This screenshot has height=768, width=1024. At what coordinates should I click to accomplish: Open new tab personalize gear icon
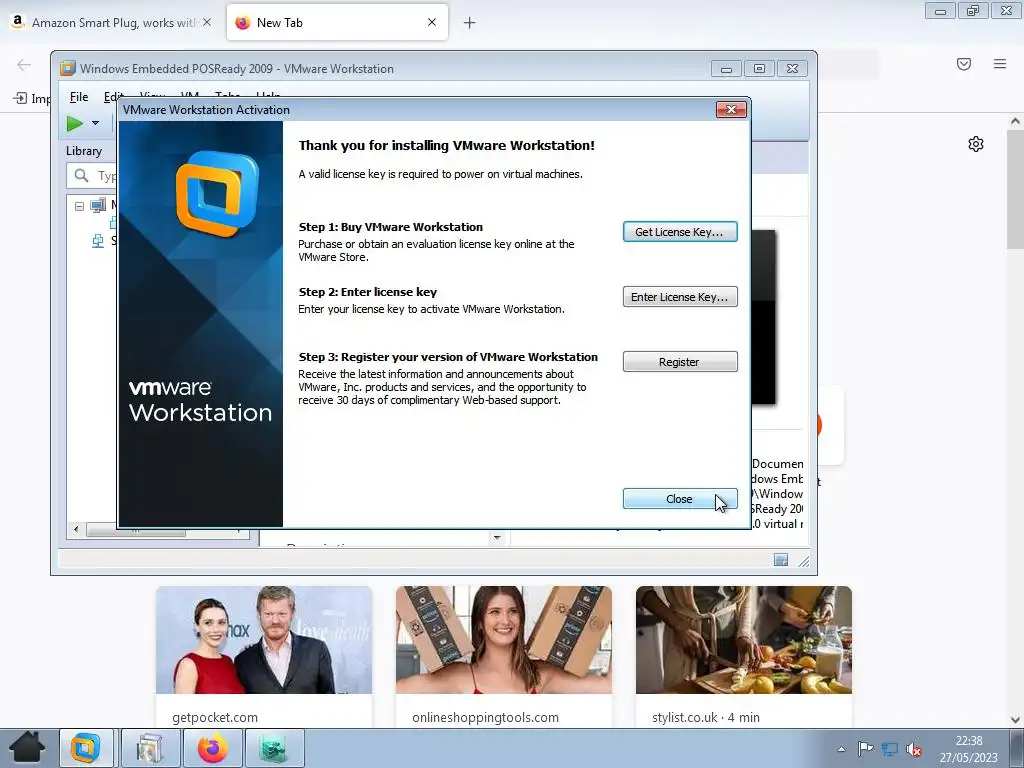(976, 144)
